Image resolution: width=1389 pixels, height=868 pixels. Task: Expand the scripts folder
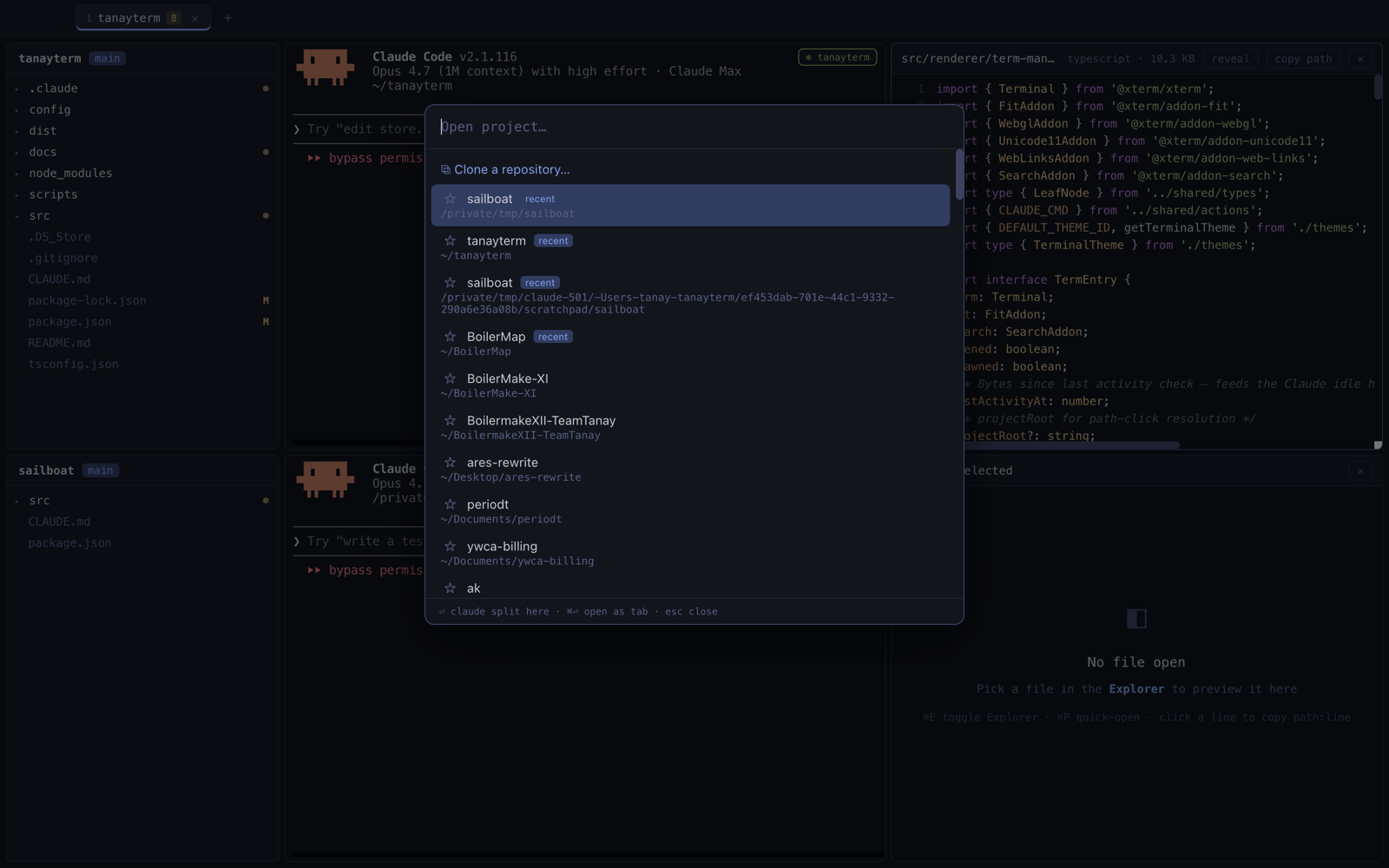tap(17, 194)
